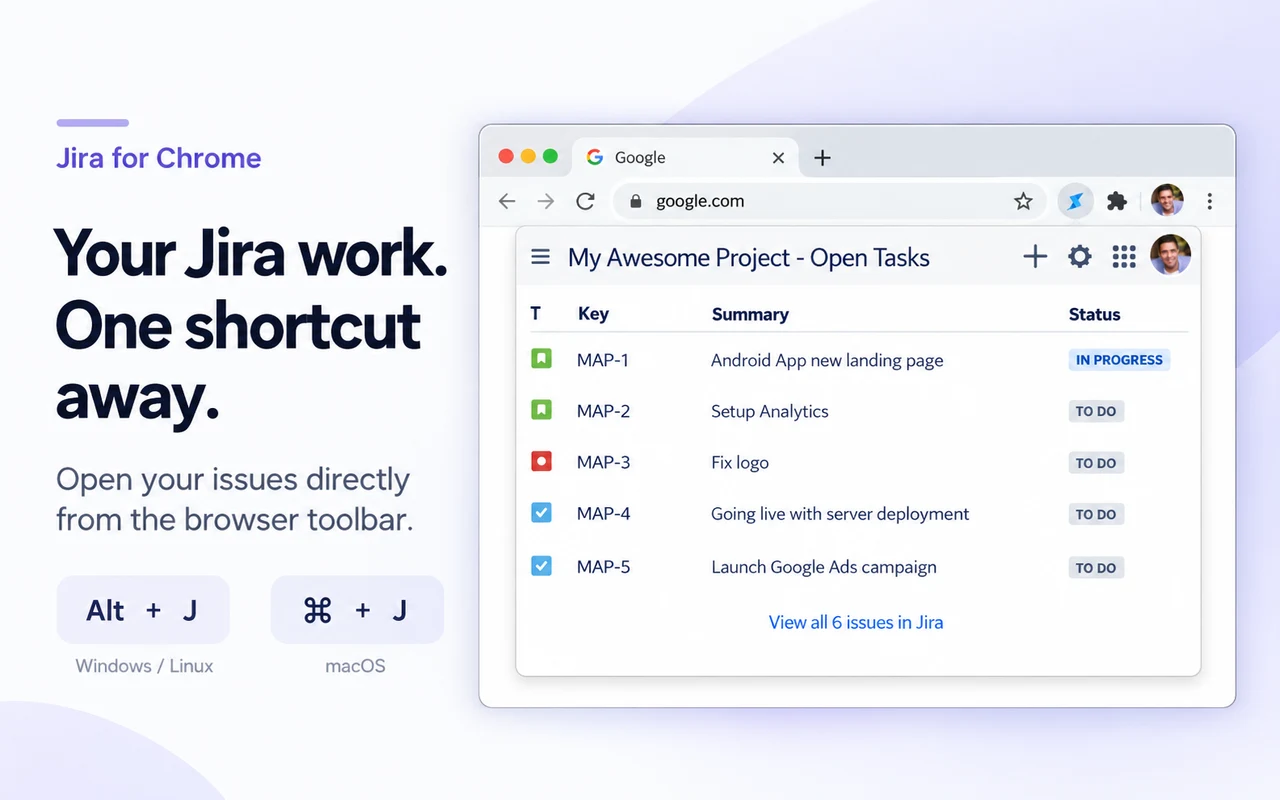Bookmark the page with the star icon
The image size is (1280, 800).
coord(1023,201)
